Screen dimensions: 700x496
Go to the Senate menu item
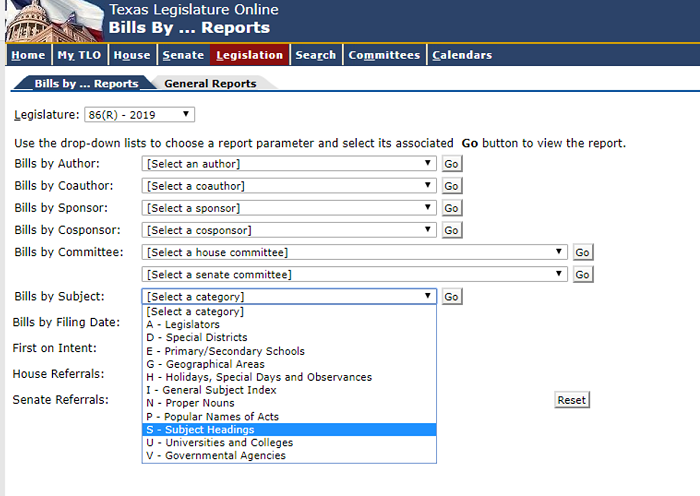[183, 55]
